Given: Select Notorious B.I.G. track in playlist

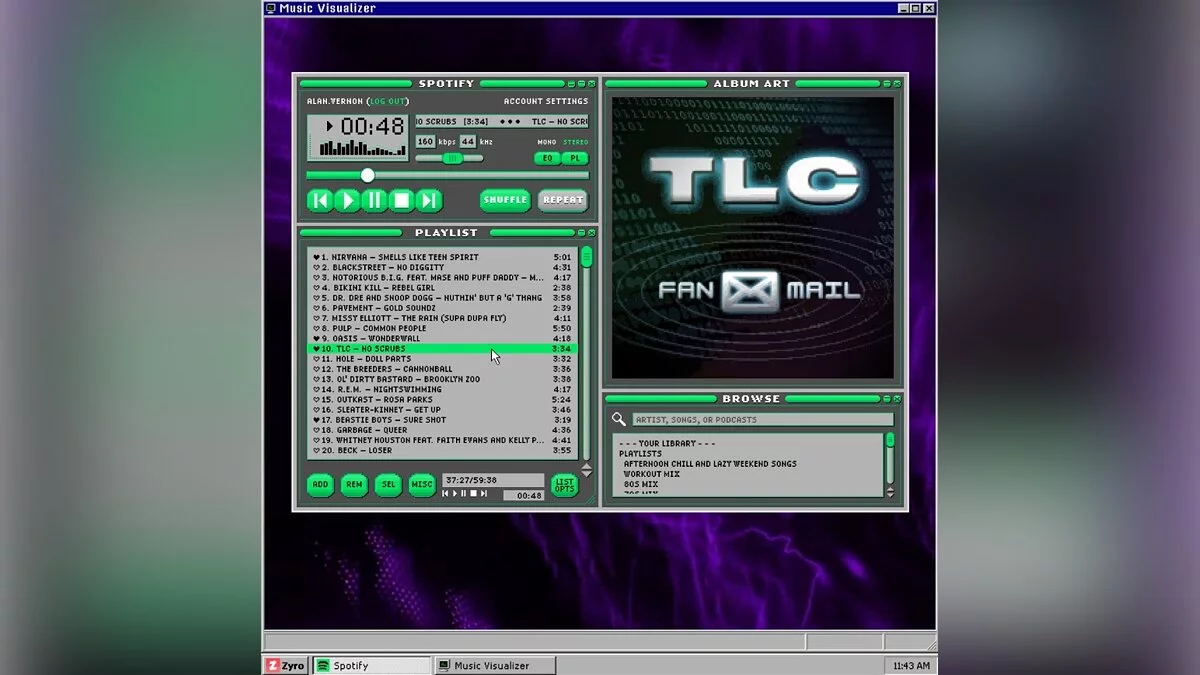Looking at the screenshot, I should pyautogui.click(x=443, y=277).
